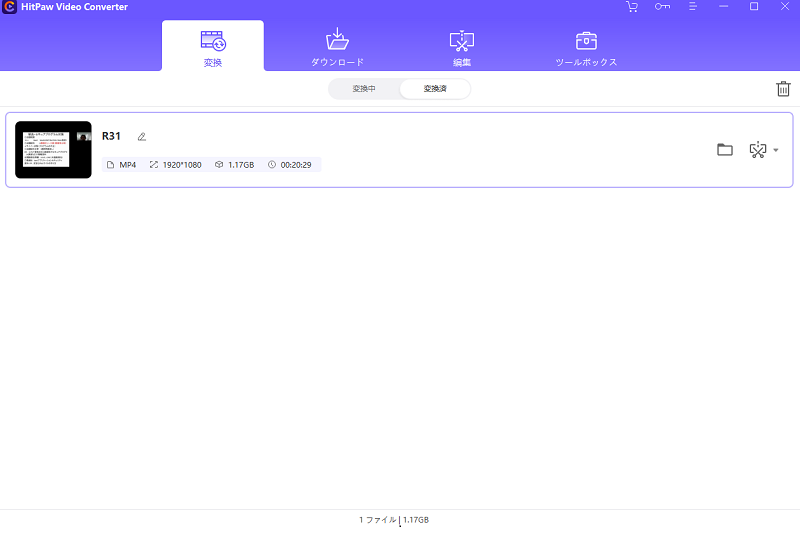Image resolution: width=800 pixels, height=540 pixels.
Task: Open the ツールボックス tab
Action: 586,48
